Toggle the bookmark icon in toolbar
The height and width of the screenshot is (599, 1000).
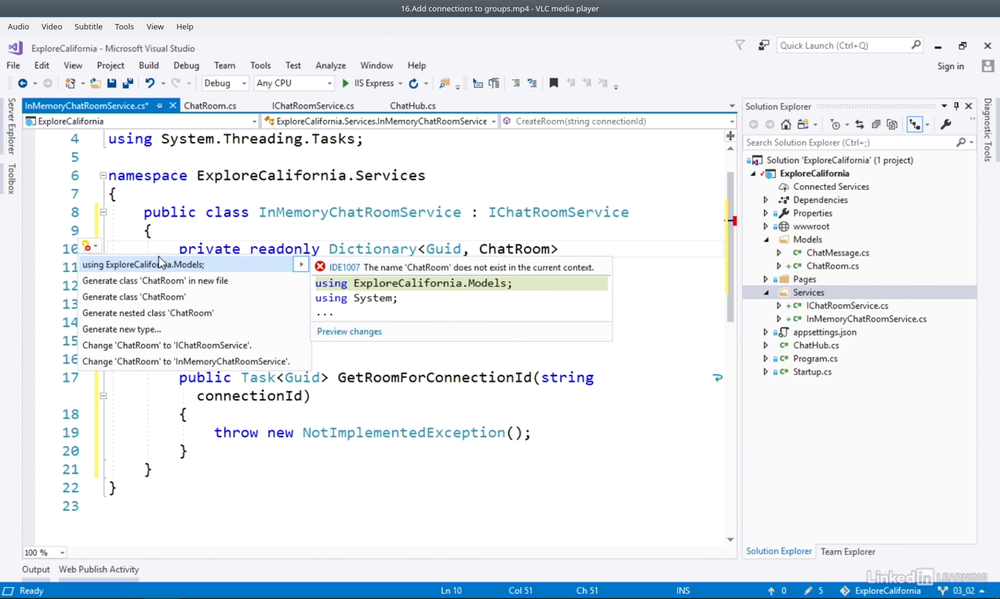[x=554, y=83]
